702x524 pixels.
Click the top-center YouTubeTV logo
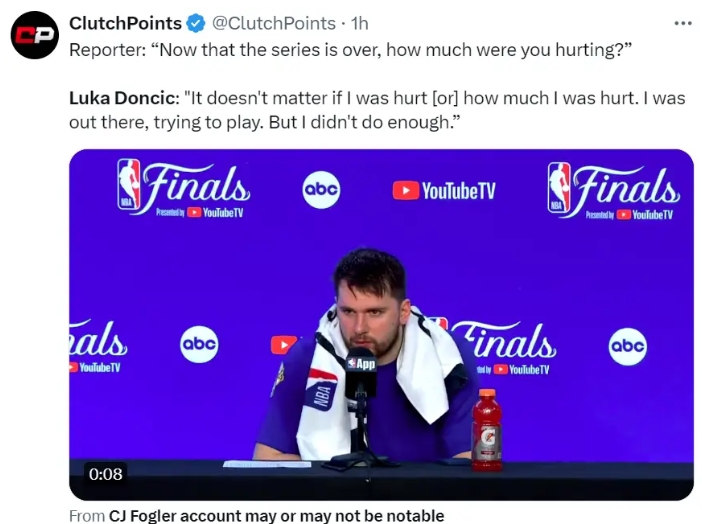[443, 190]
